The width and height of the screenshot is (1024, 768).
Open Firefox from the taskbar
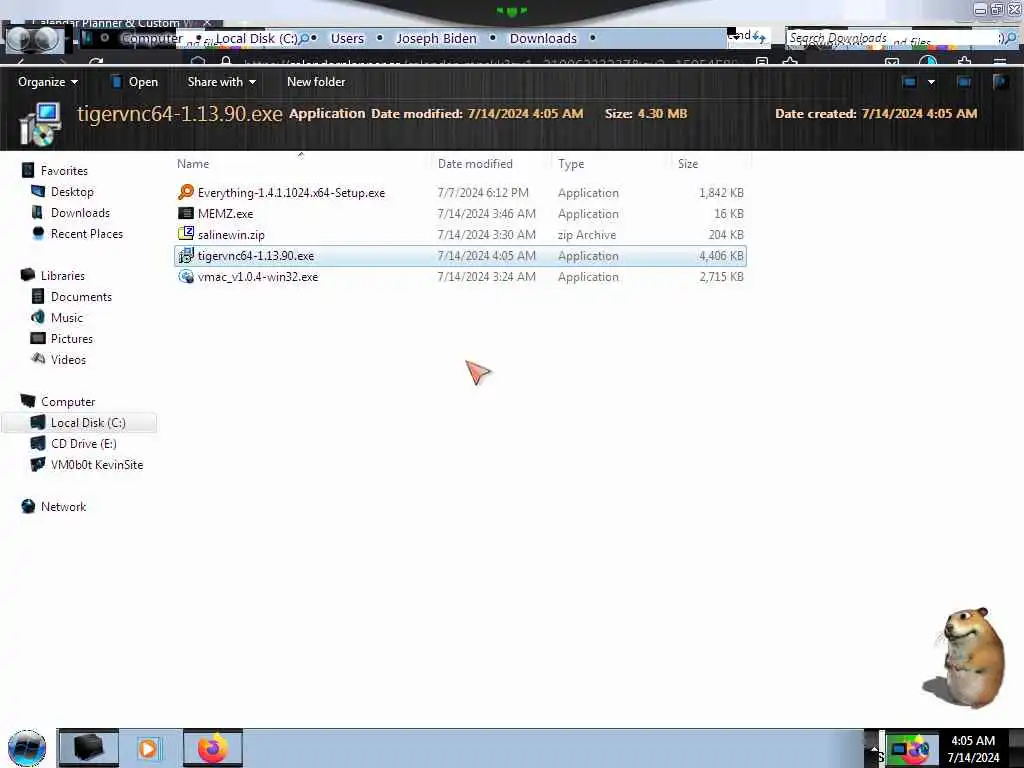pyautogui.click(x=213, y=748)
